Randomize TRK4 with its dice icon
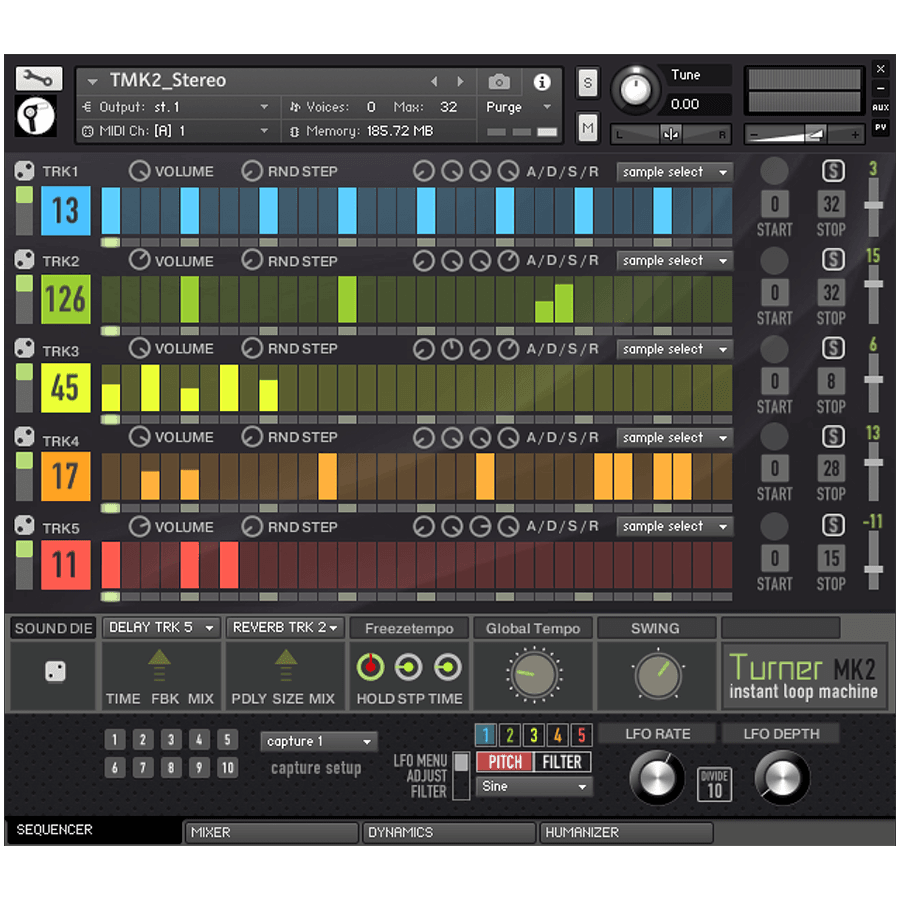Image resolution: width=900 pixels, height=900 pixels. point(25,437)
